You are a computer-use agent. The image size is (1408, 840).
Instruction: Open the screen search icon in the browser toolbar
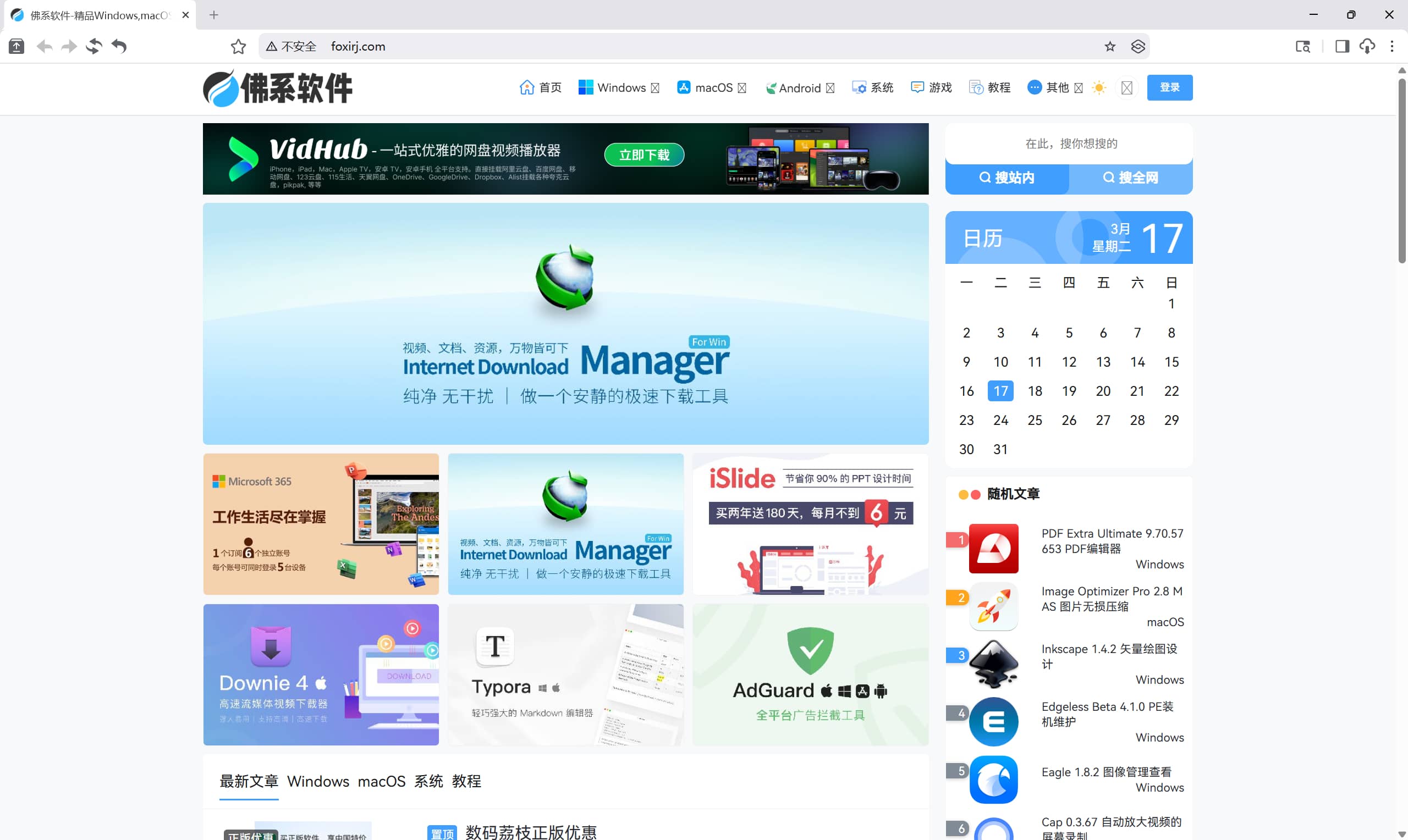point(1303,46)
